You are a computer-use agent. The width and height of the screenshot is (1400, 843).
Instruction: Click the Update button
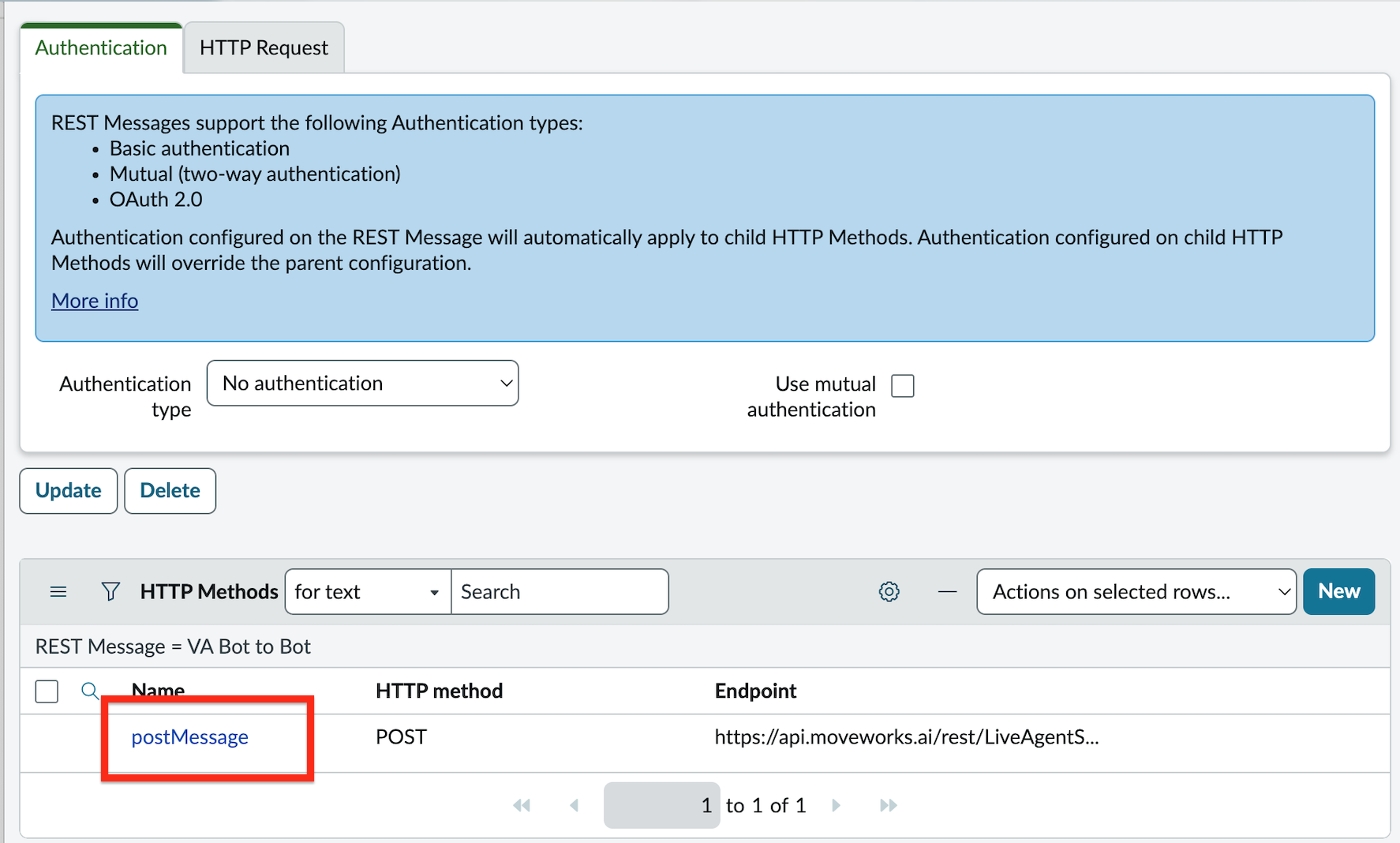click(69, 491)
